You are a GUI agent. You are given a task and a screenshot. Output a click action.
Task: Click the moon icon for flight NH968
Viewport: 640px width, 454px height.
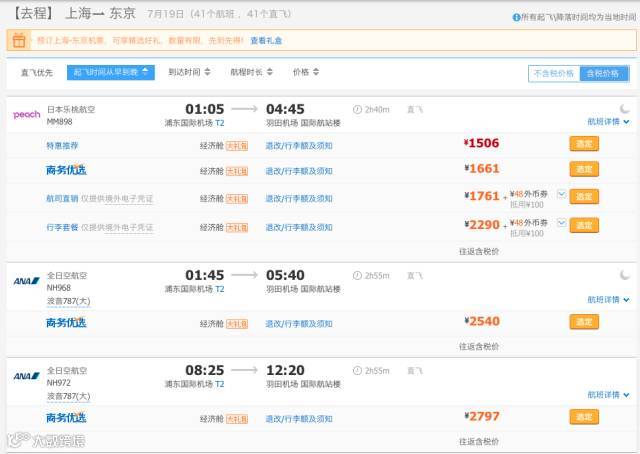pos(624,275)
